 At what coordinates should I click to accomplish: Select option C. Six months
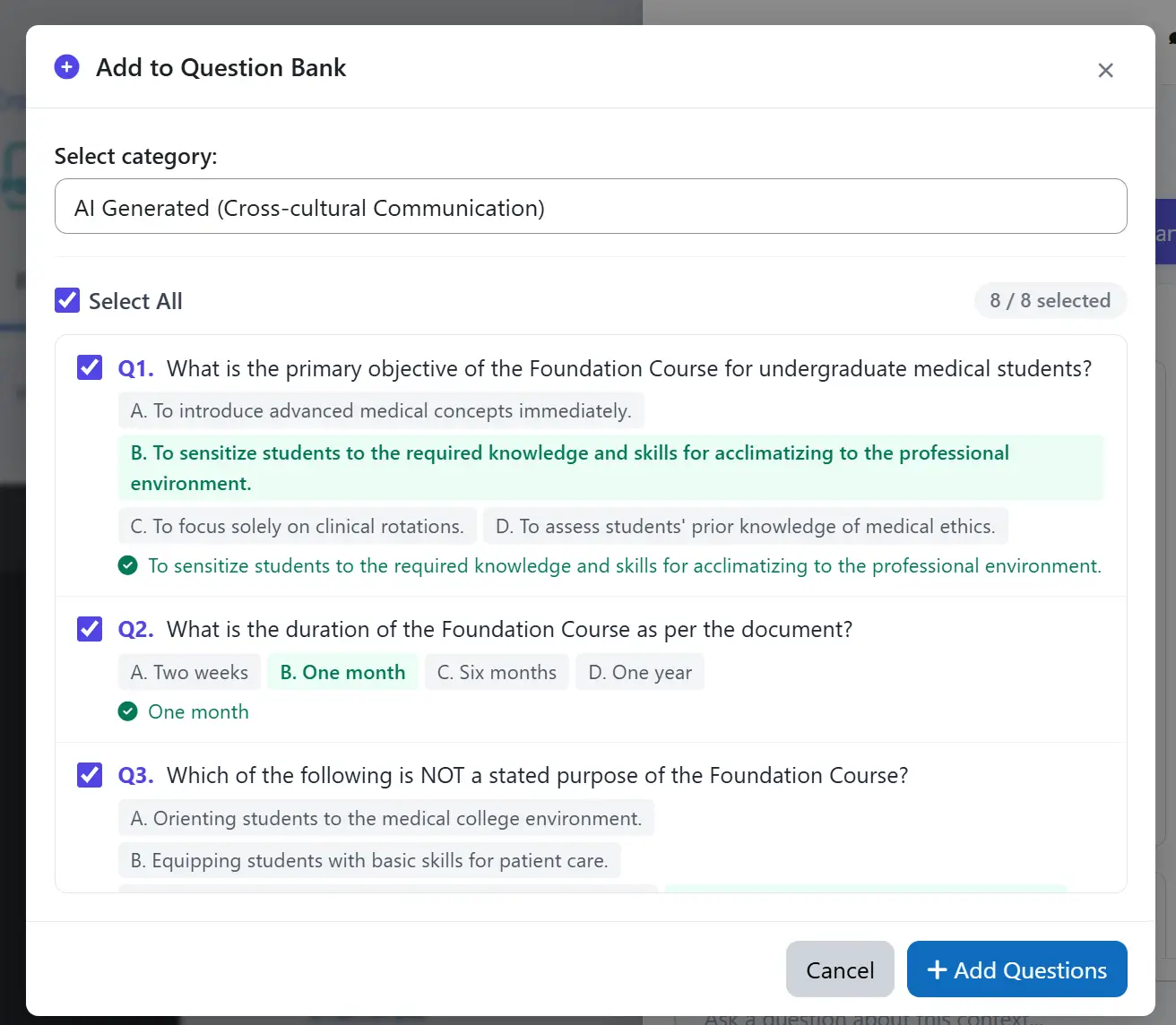[497, 672]
